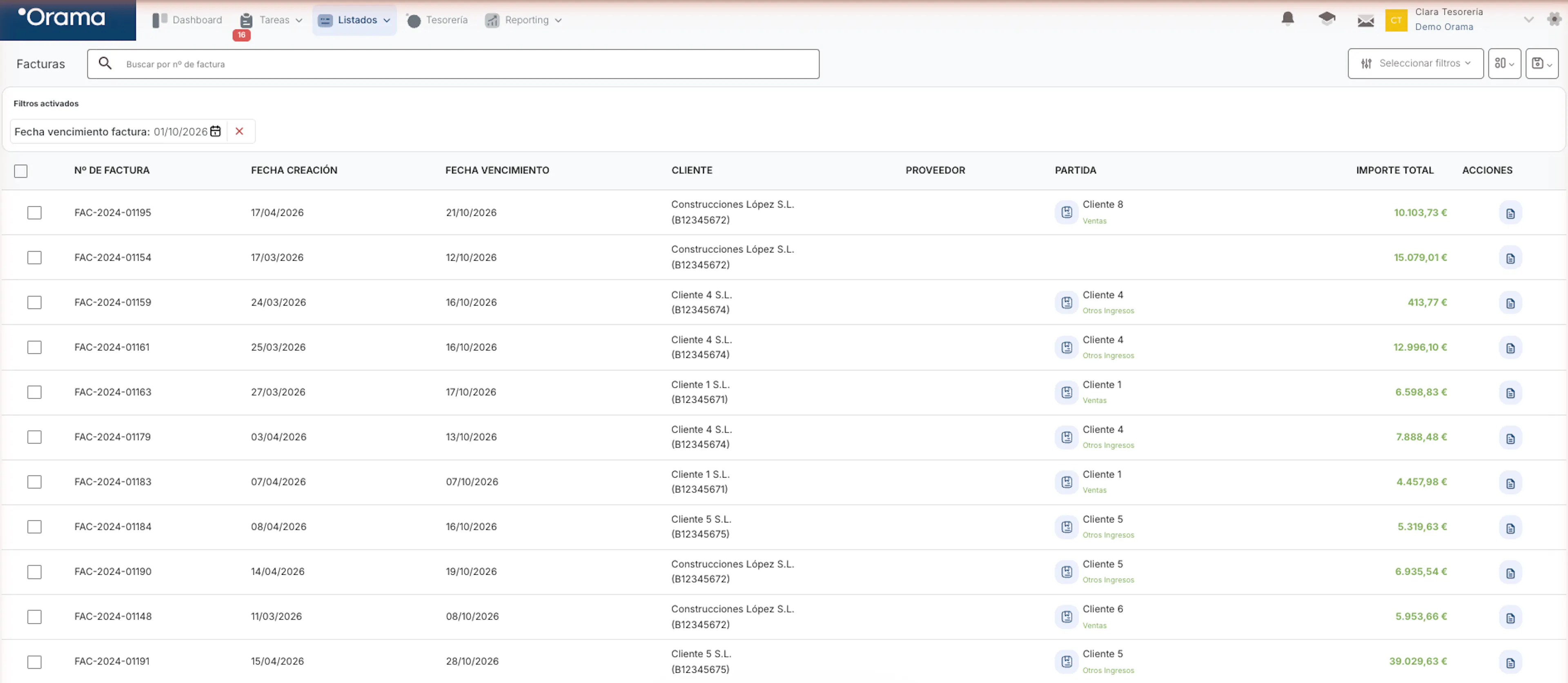
Task: Tick the checkbox for FAC-2024-01190
Action: (x=35, y=571)
